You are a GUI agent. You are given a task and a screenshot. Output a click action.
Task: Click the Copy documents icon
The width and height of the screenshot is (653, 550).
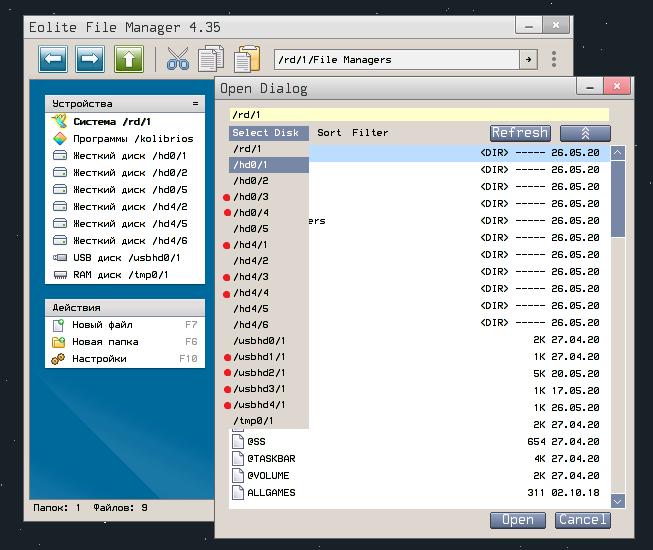210,59
